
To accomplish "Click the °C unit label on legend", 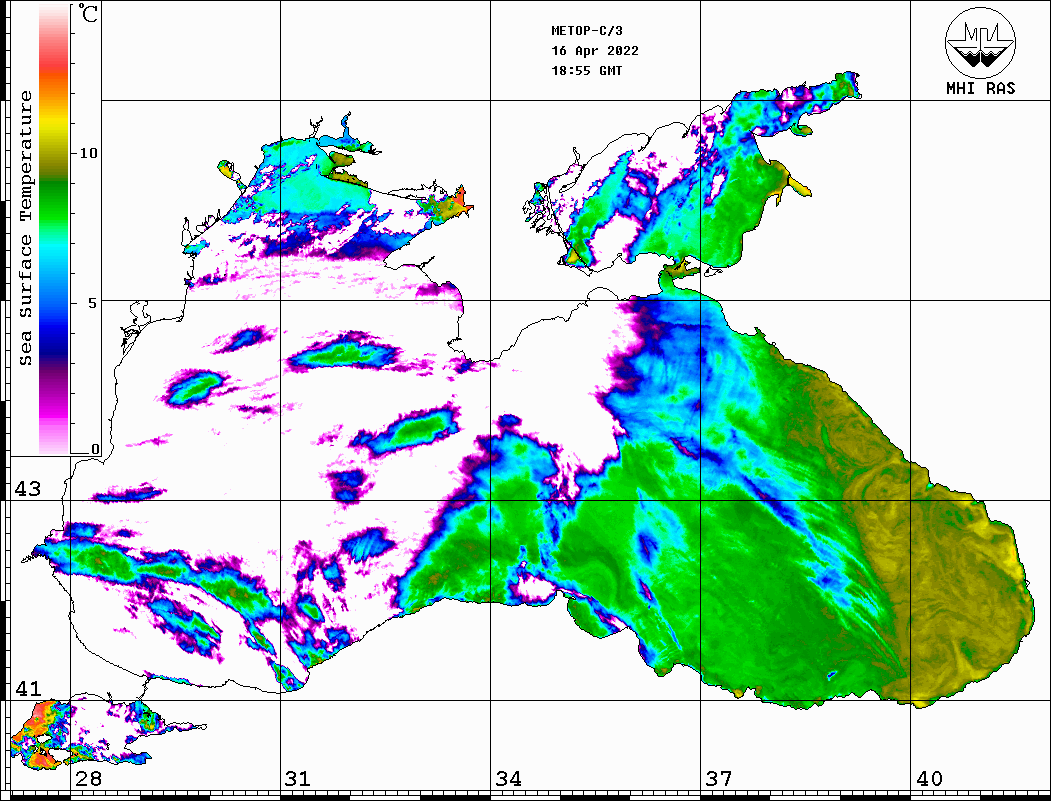I will tap(88, 13).
